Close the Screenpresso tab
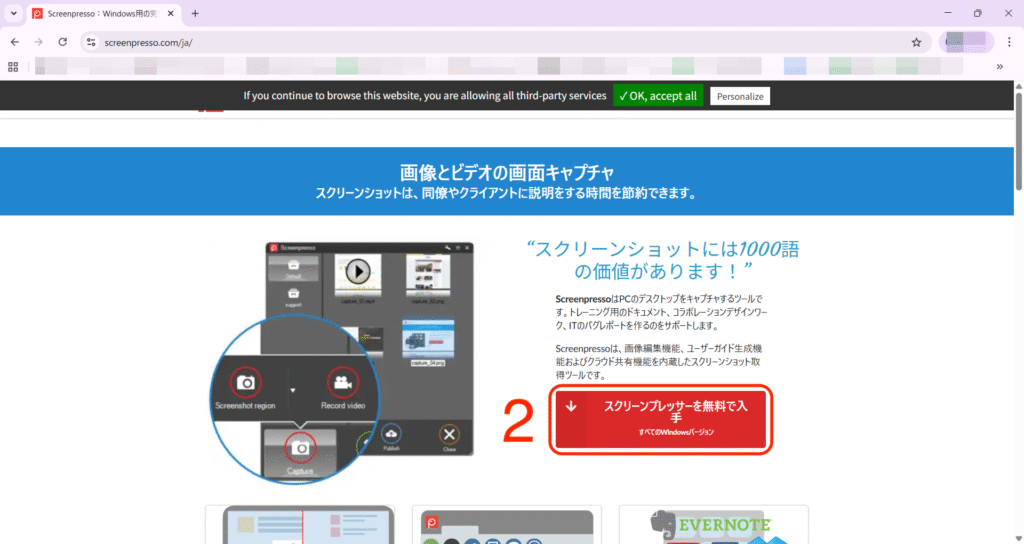The width and height of the screenshot is (1024, 544). pos(171,13)
